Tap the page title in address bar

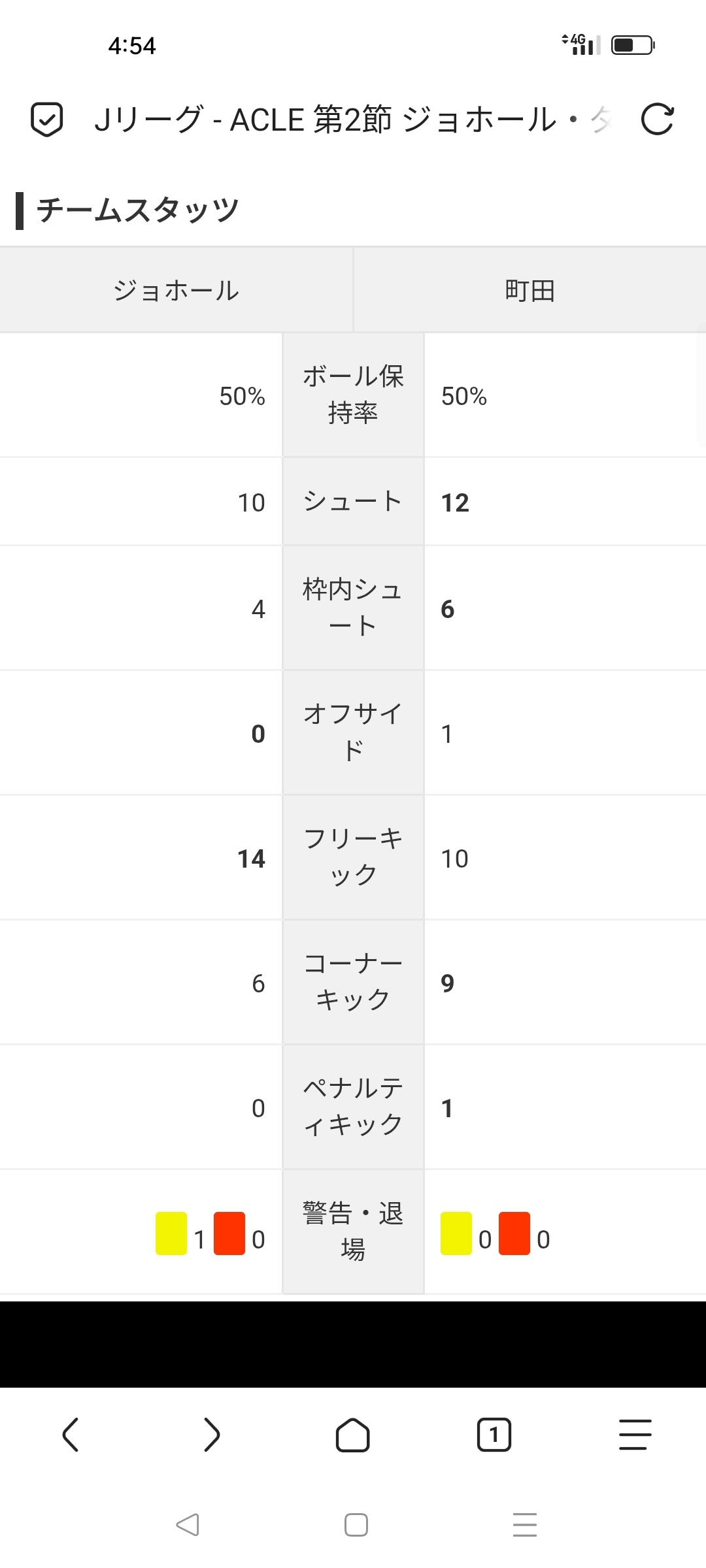[x=353, y=120]
